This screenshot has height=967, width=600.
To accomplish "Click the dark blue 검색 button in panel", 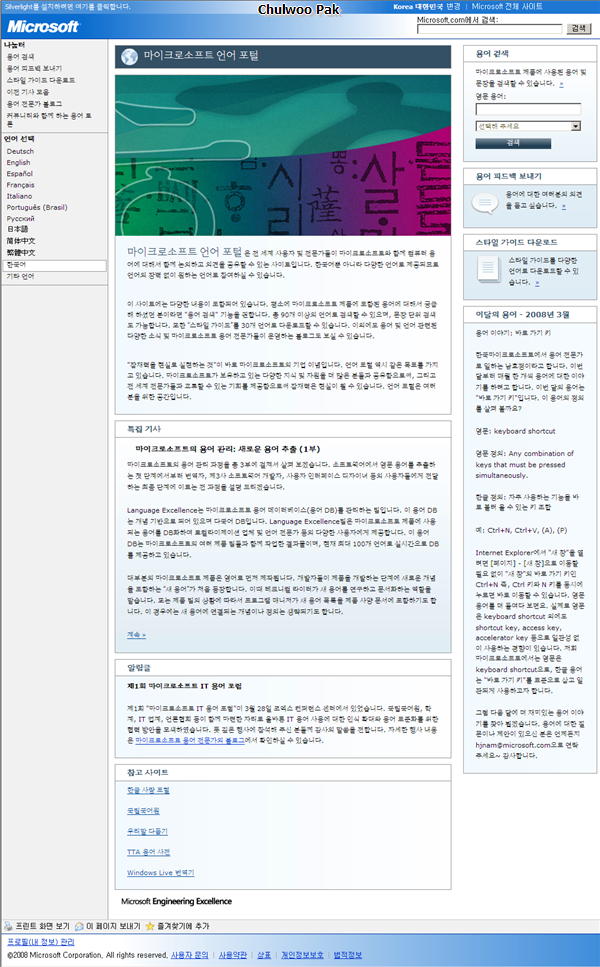I will tap(513, 143).
